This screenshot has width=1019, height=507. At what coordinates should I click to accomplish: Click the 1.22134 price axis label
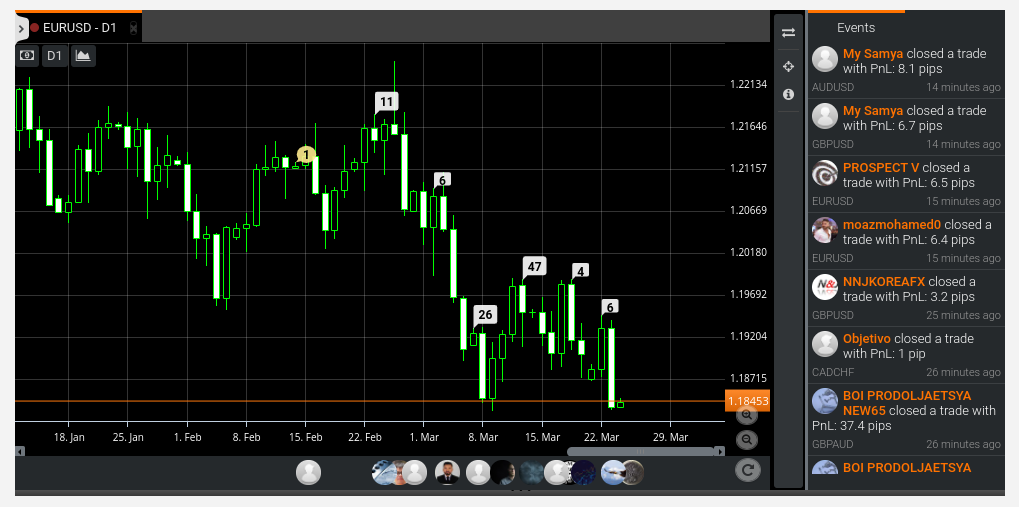coord(749,84)
